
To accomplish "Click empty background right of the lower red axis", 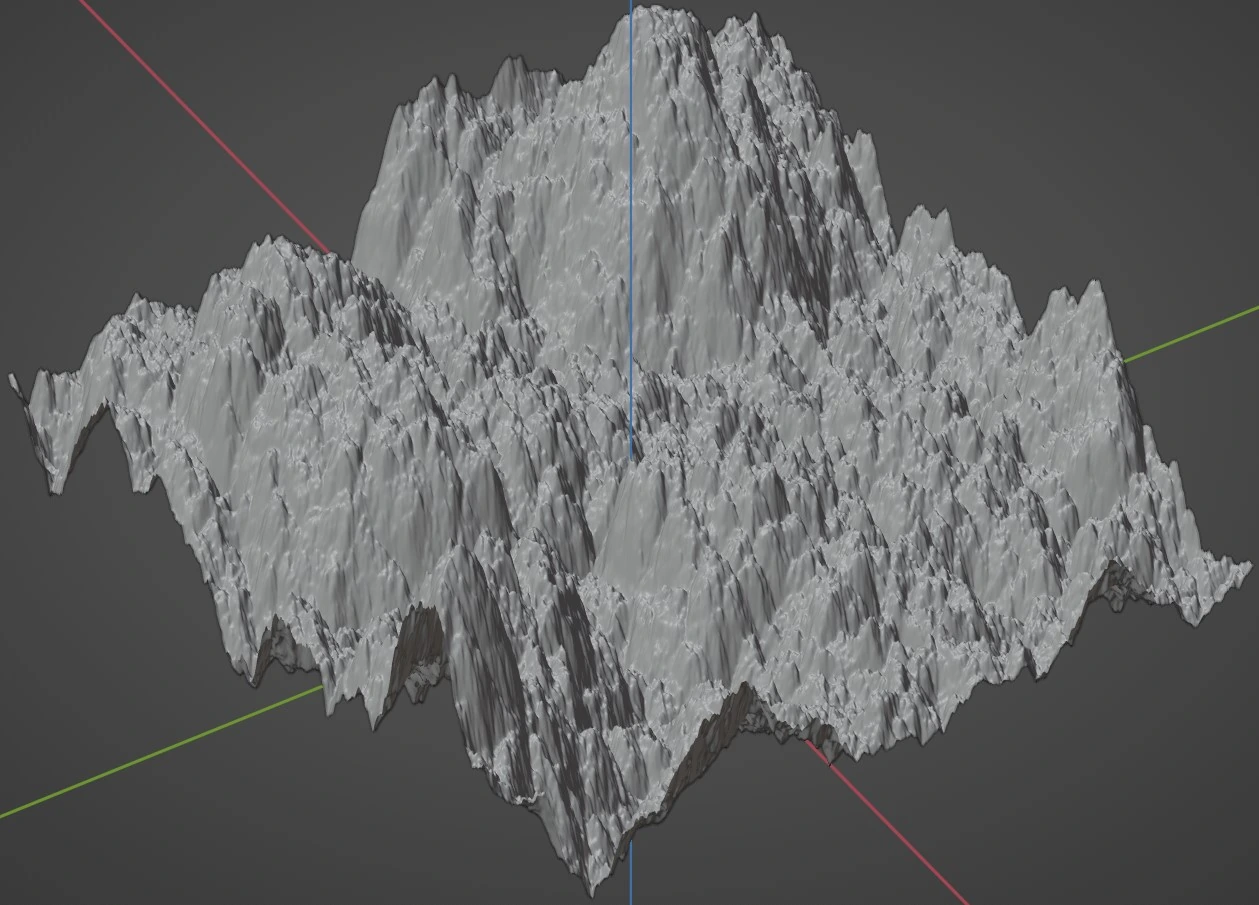I will pos(1100,800).
